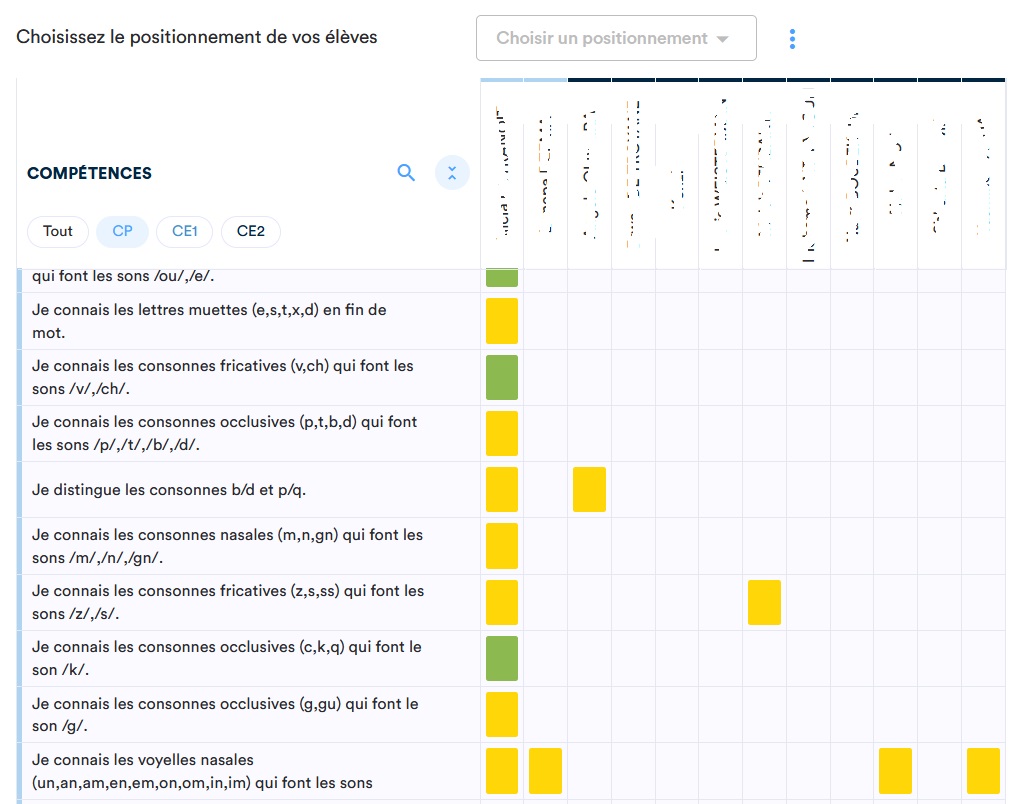Click green cell for fricatives (v,ch) row
The image size is (1034, 804).
pos(502,377)
